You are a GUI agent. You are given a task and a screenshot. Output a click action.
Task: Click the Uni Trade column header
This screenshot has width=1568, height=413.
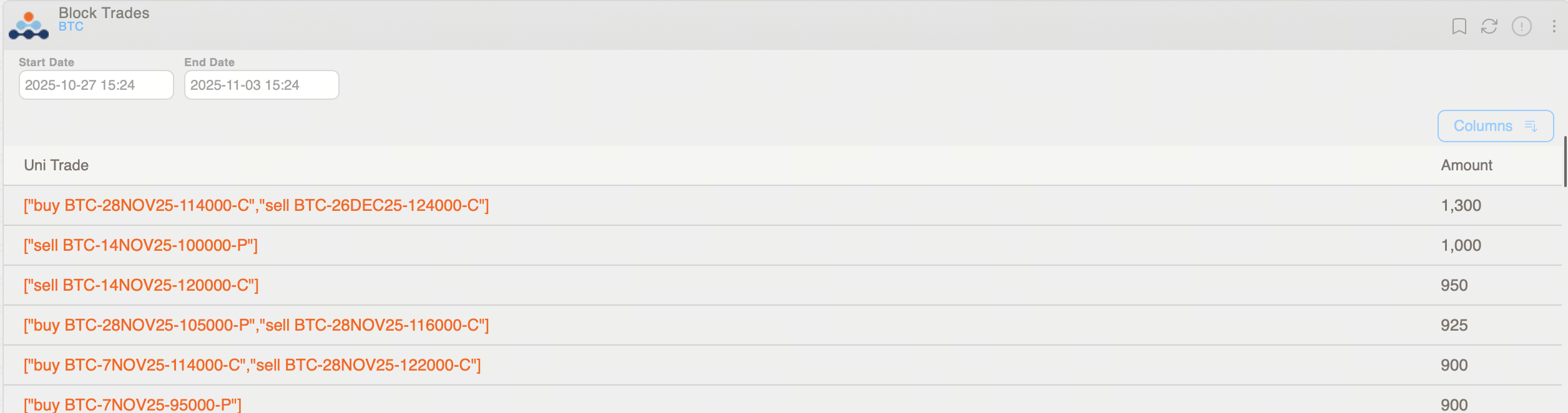[x=56, y=165]
